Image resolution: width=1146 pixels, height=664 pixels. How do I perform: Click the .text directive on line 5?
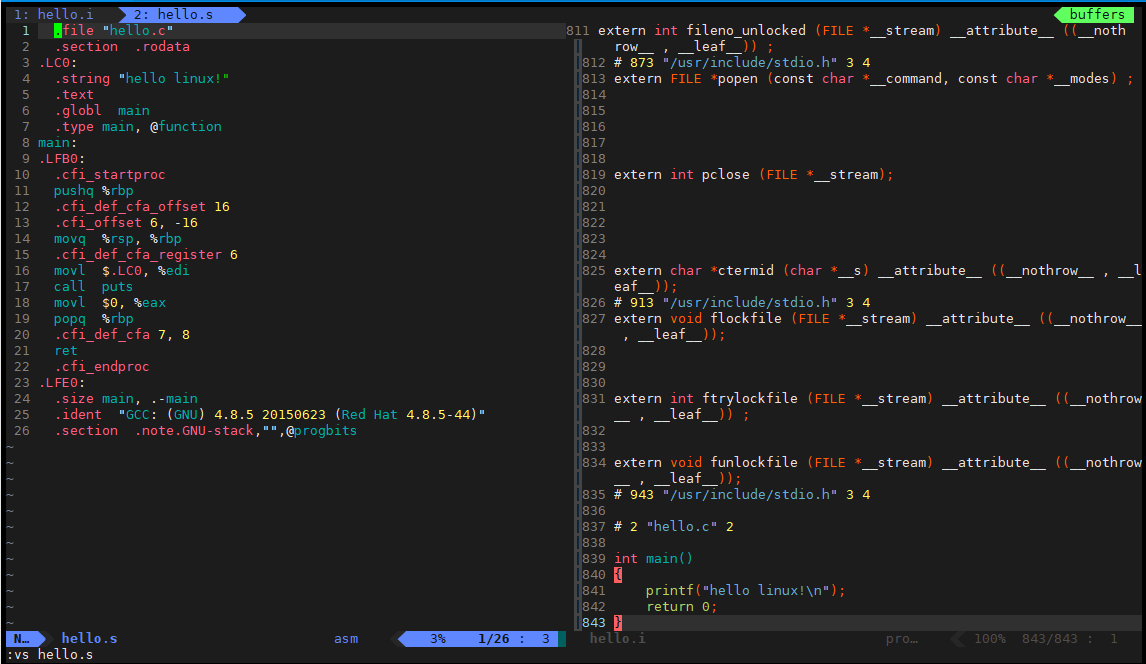tap(74, 95)
